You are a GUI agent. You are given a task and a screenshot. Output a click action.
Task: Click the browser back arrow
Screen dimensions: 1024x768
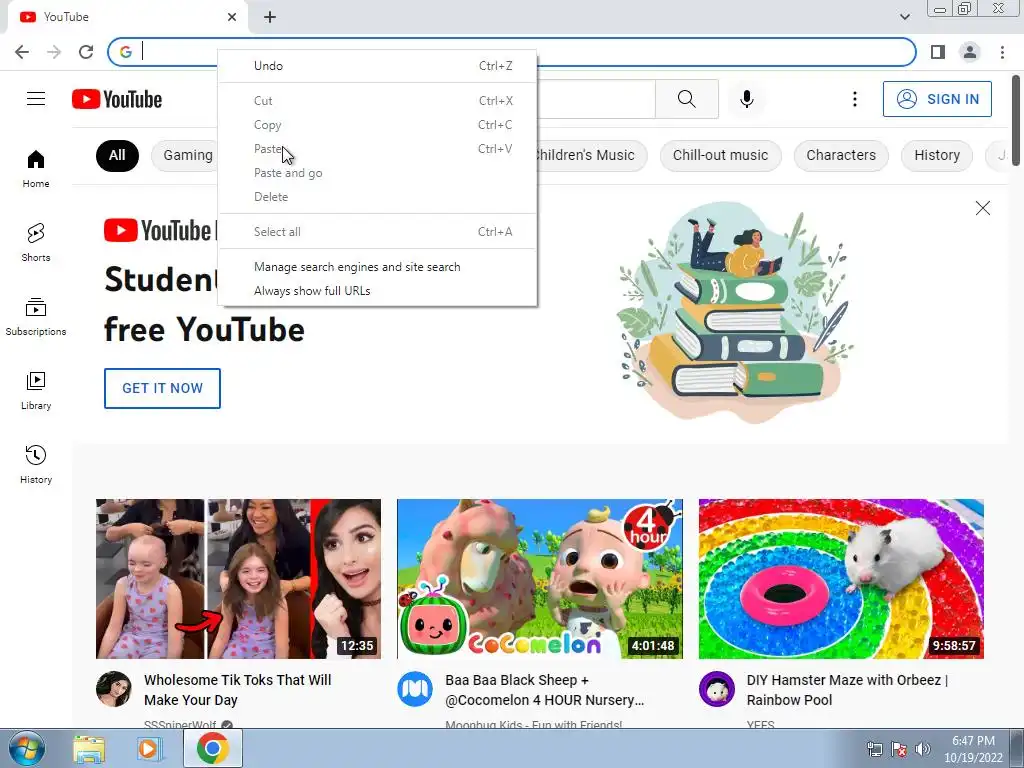tap(22, 52)
